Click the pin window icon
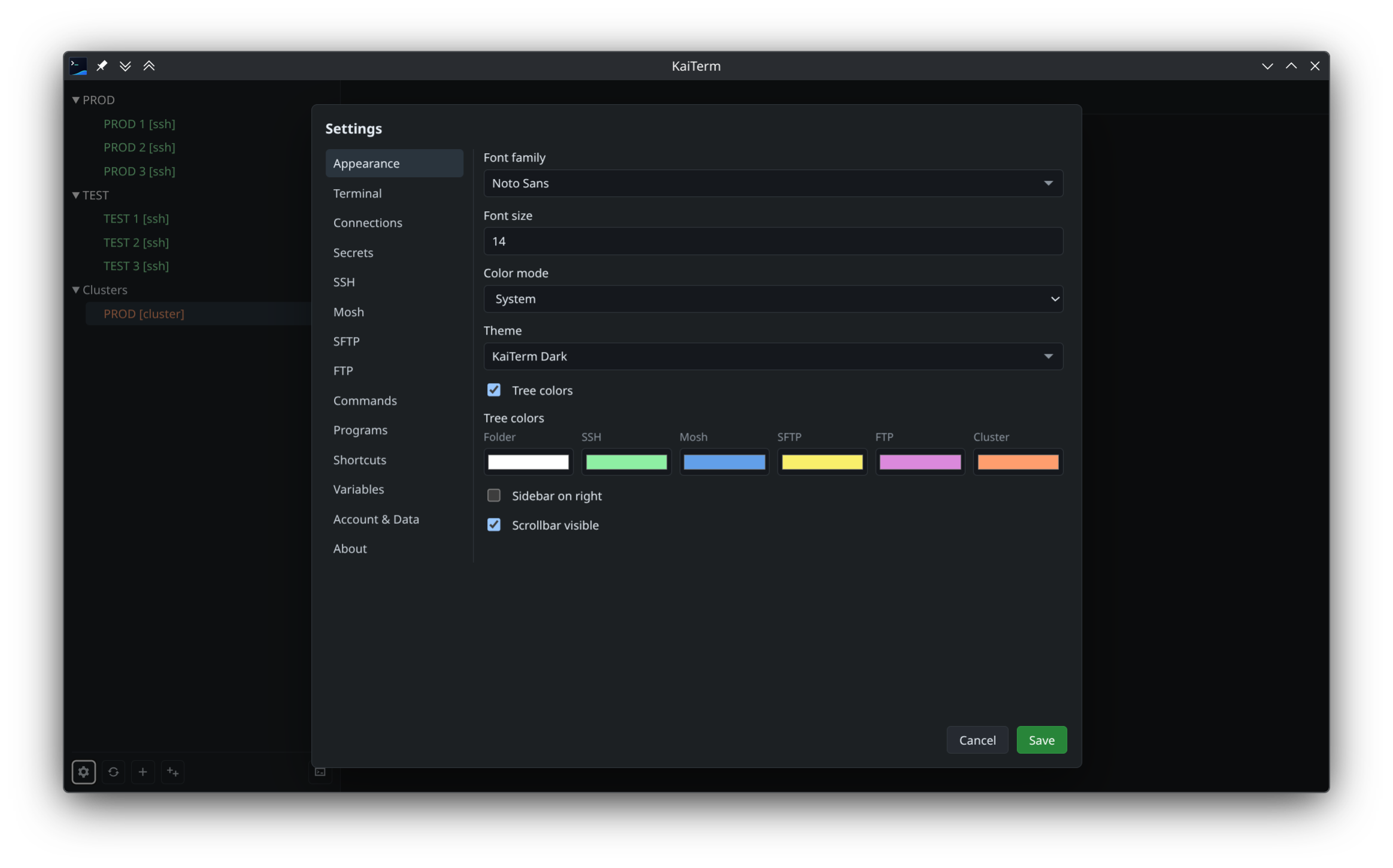The height and width of the screenshot is (868, 1393). [102, 66]
